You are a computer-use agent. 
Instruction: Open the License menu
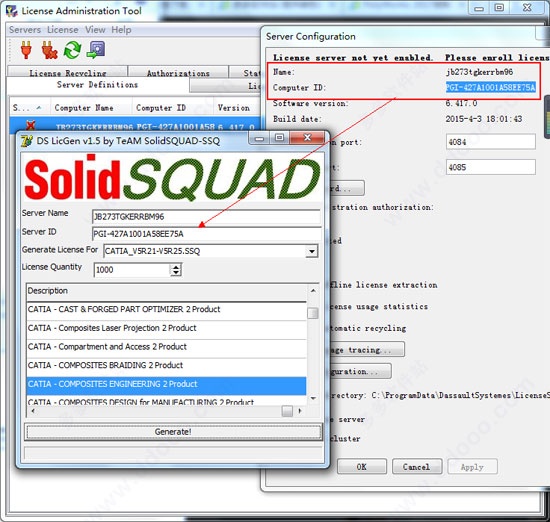click(x=63, y=30)
